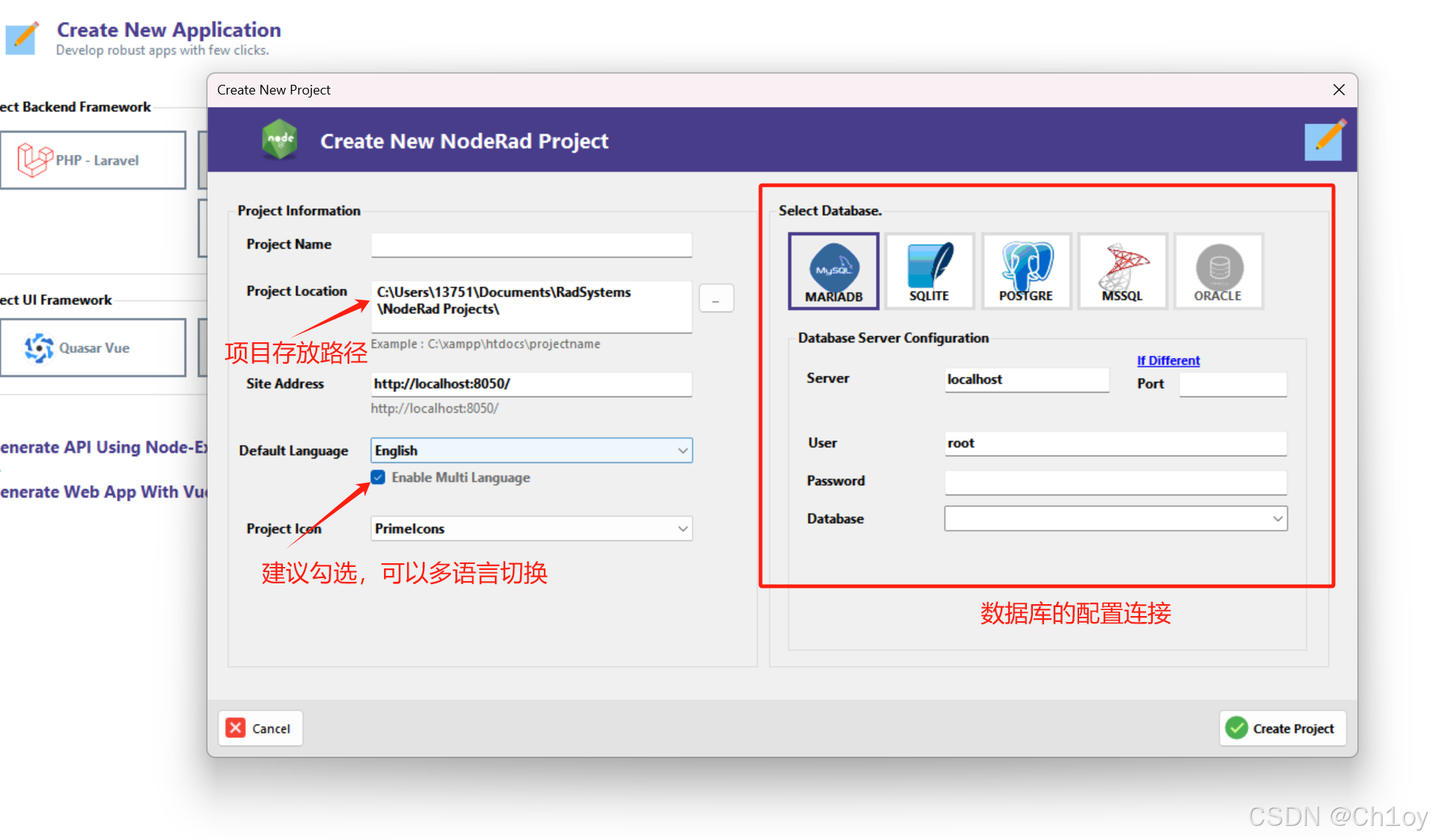1431x840 pixels.
Task: Select the Oracle database option
Action: click(1218, 271)
